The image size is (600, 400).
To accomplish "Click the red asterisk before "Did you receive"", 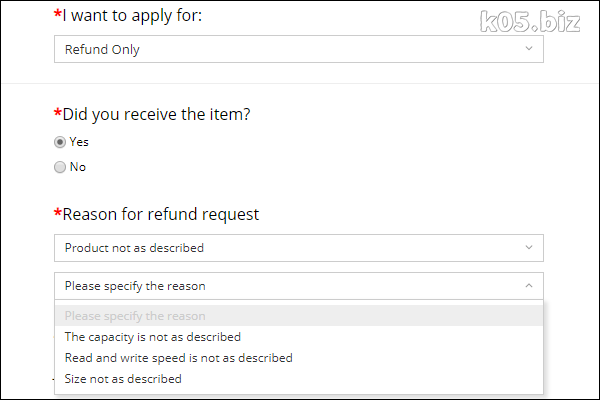I will coord(56,112).
